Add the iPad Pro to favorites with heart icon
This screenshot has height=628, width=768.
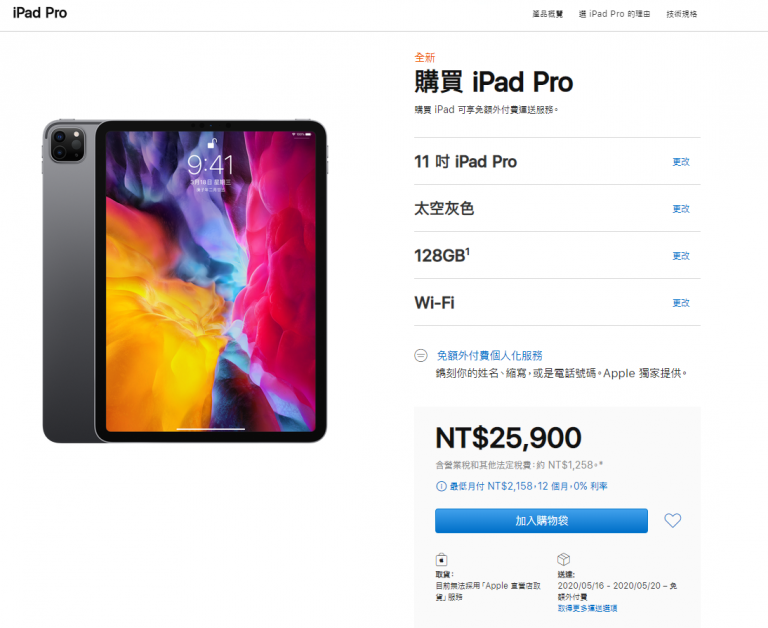(672, 520)
